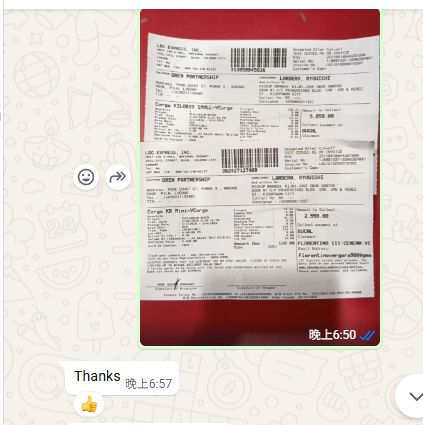
Task: Open the emoji reaction picker beside the photo
Action: 86,177
